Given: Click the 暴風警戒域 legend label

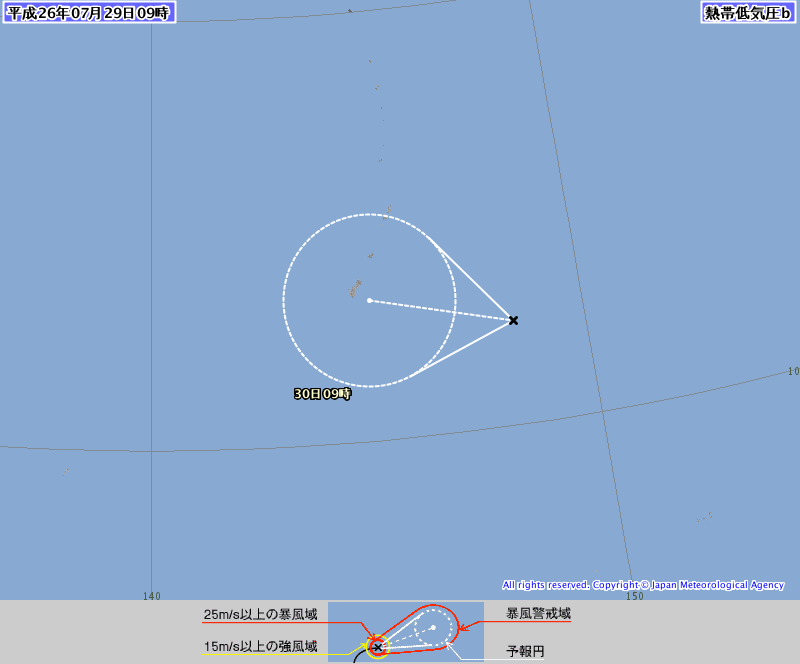Looking at the screenshot, I should pyautogui.click(x=538, y=614).
